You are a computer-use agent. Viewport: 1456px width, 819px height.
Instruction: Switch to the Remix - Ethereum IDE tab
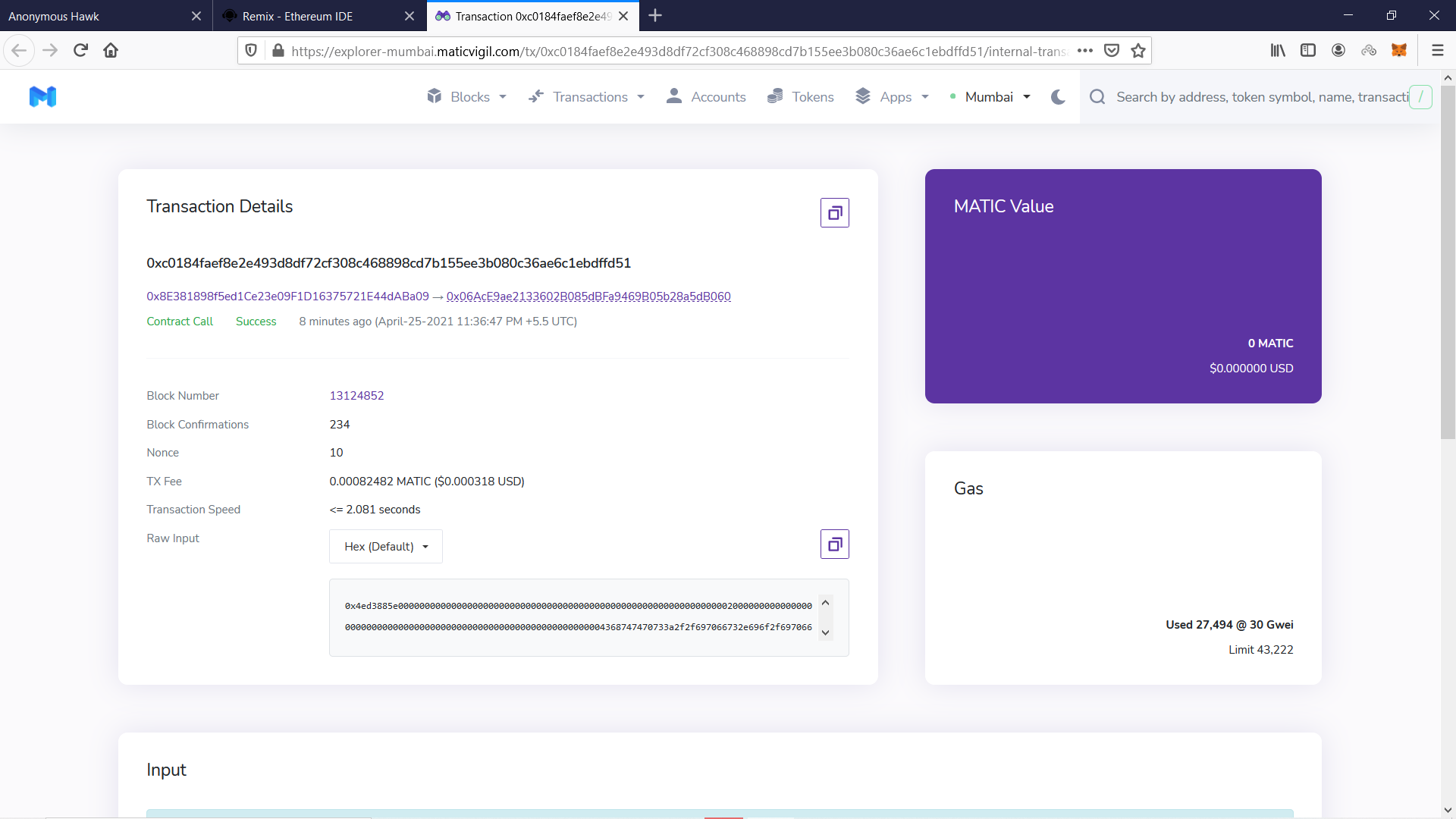point(298,16)
